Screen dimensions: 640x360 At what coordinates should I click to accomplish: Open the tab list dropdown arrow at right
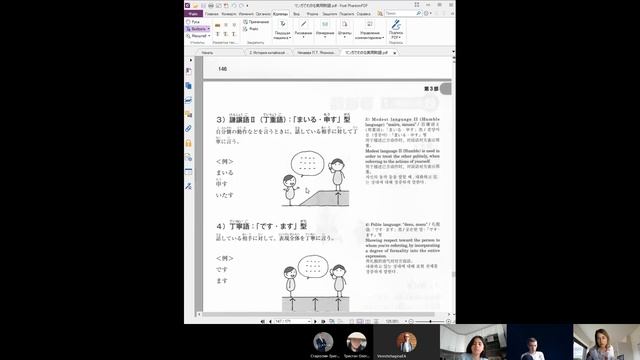click(453, 52)
